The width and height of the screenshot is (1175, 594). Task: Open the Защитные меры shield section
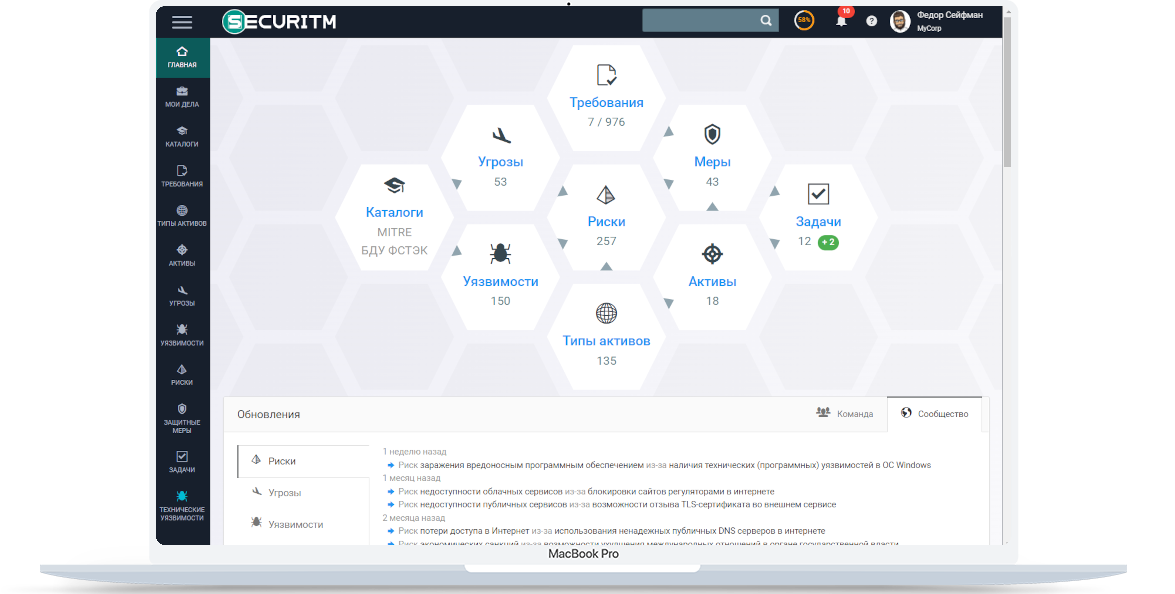(182, 410)
